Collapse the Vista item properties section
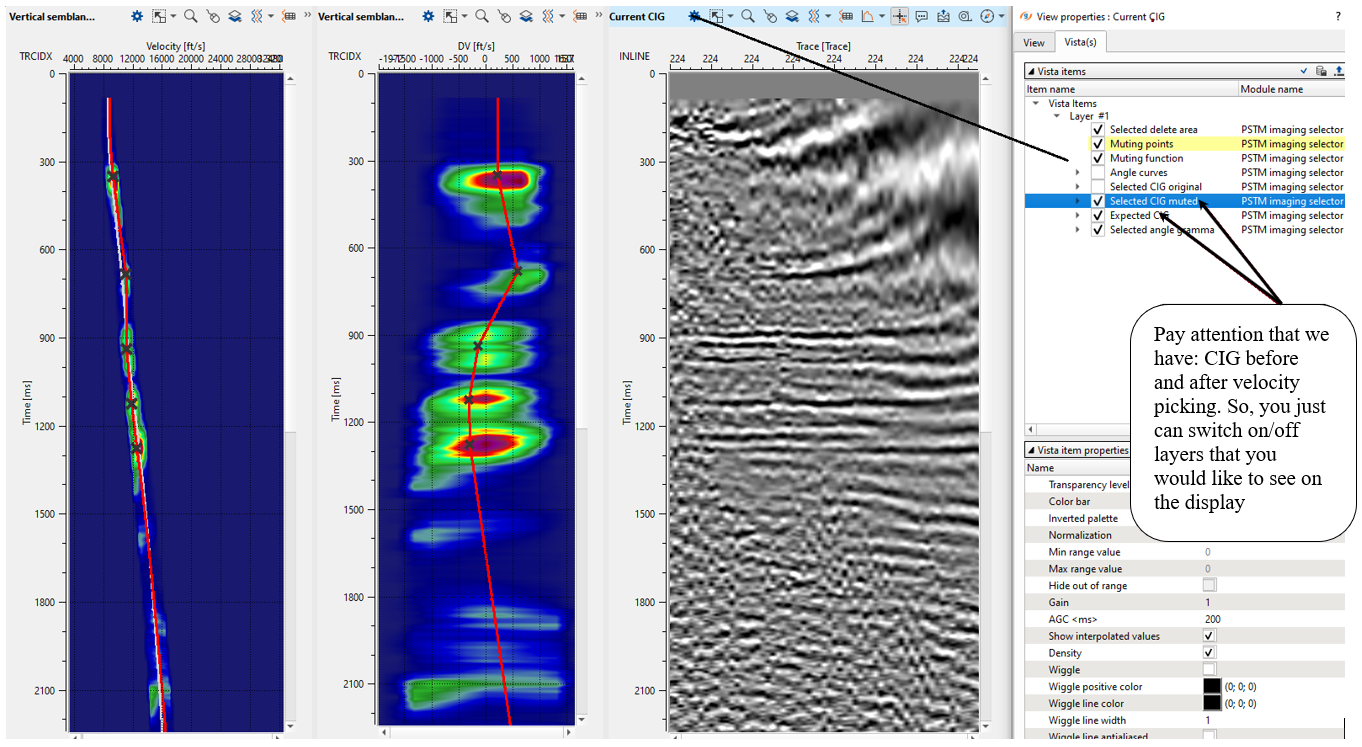 click(x=1031, y=450)
